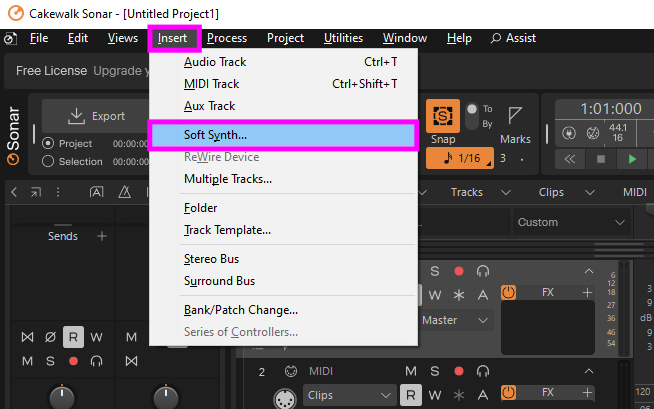The width and height of the screenshot is (654, 409).
Task: Toggle MIDI track 2 FX power button
Action: pyautogui.click(x=508, y=392)
